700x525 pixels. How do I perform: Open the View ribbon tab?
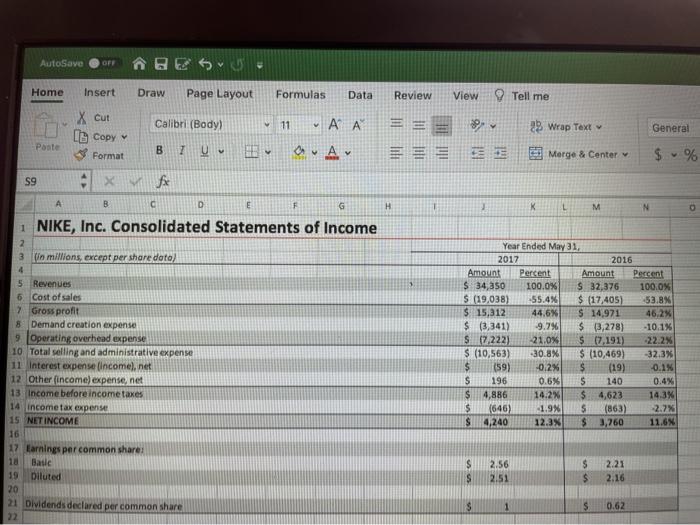pos(465,96)
